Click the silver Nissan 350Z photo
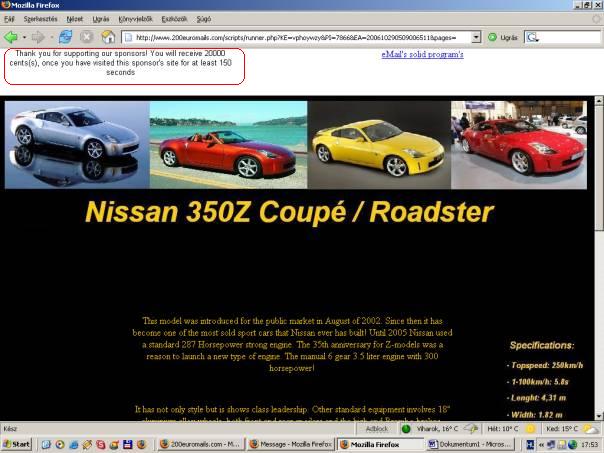Image resolution: width=604 pixels, height=453 pixels. coord(76,145)
